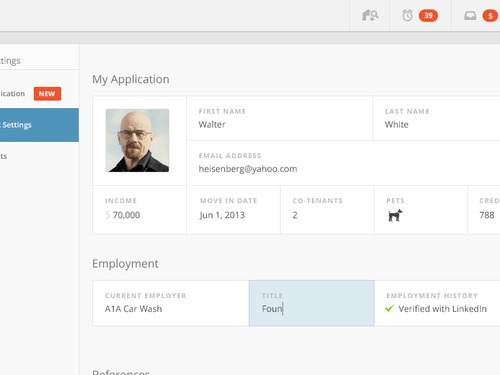
Task: Click the dollar sign before 70,000
Action: [x=107, y=215]
